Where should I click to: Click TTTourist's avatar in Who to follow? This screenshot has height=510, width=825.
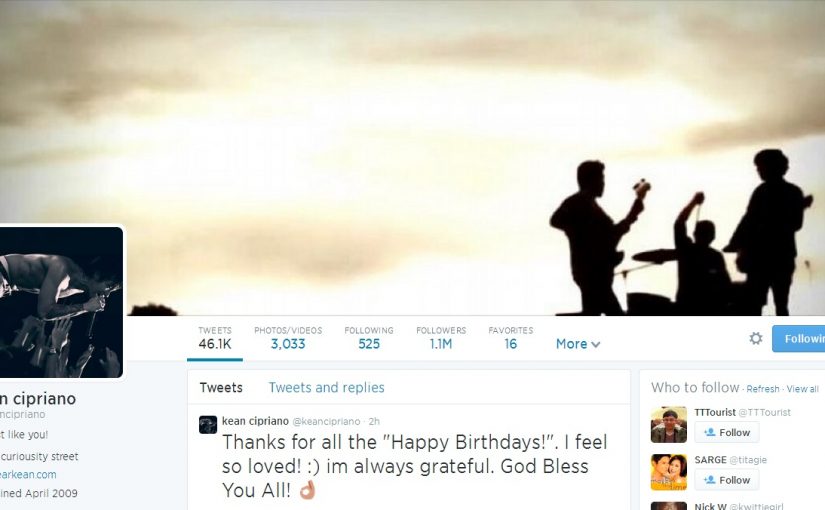668,424
